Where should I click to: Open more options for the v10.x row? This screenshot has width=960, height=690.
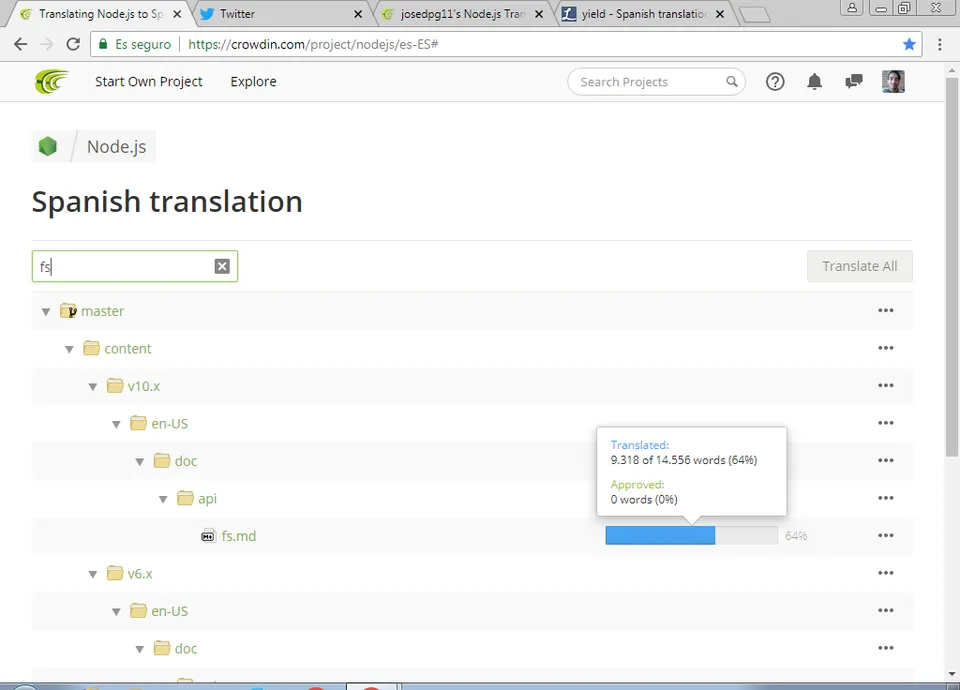(x=885, y=385)
